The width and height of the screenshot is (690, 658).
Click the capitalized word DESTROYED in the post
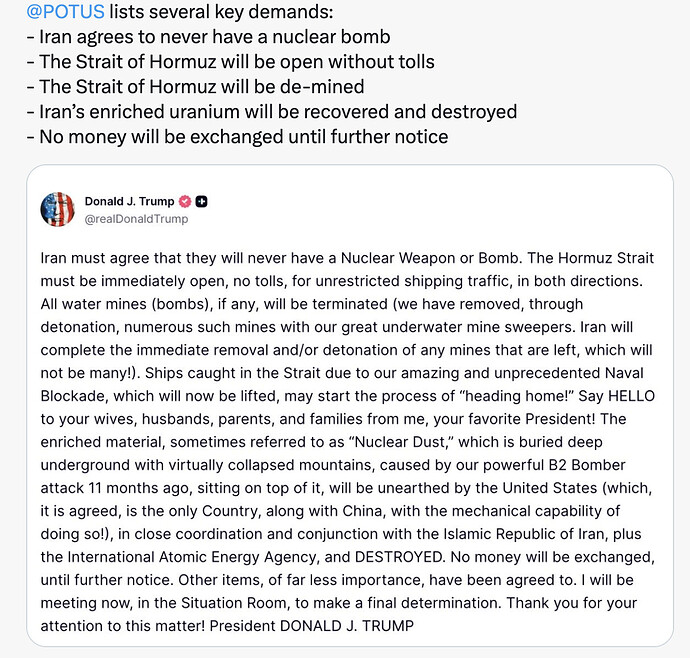[399, 557]
